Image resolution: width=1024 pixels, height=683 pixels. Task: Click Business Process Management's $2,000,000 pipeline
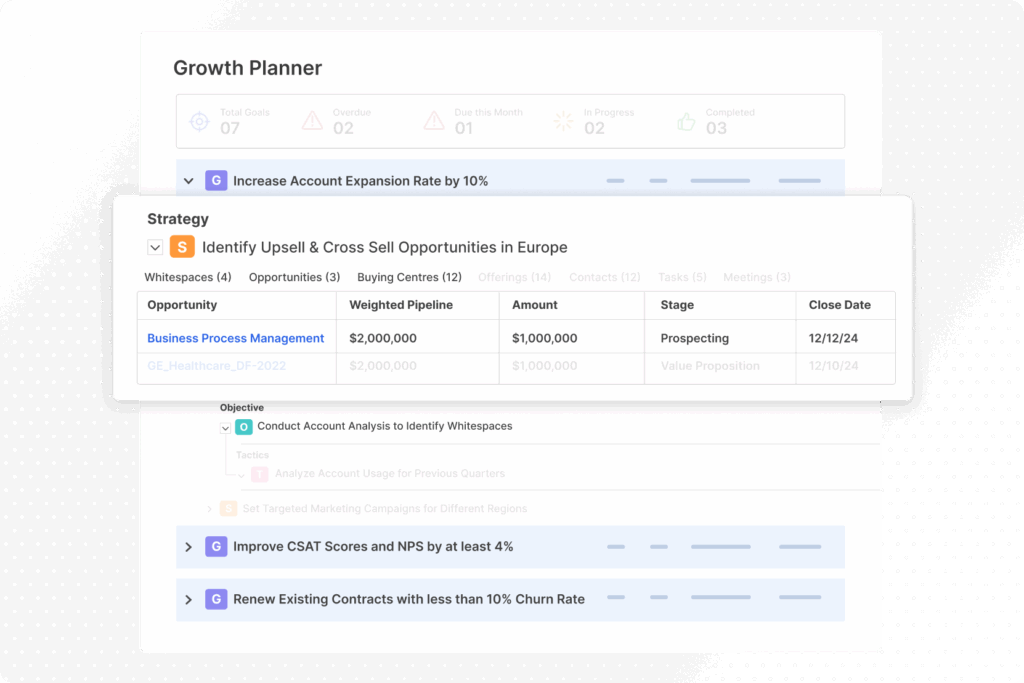[383, 338]
